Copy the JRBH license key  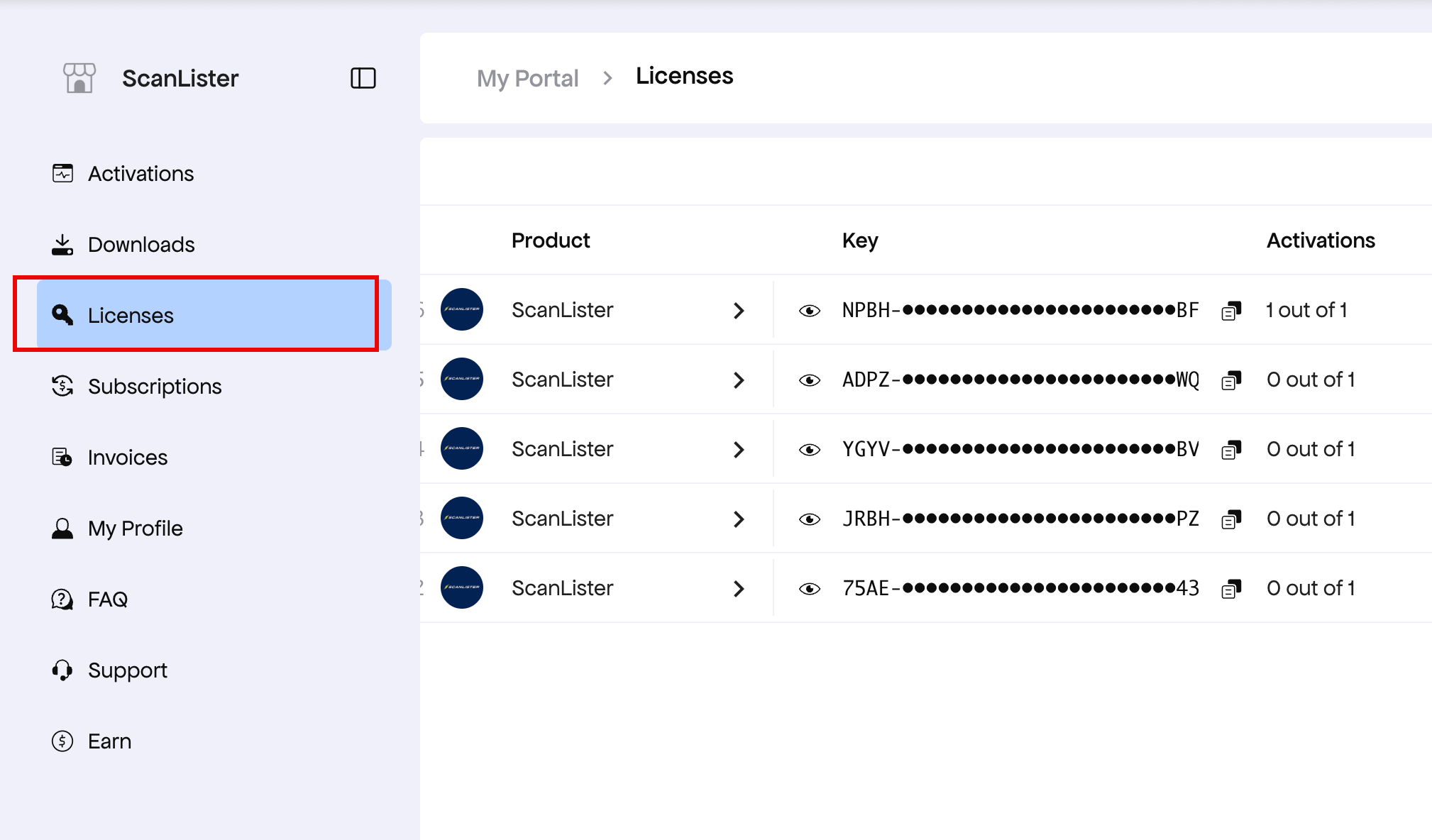click(1231, 519)
